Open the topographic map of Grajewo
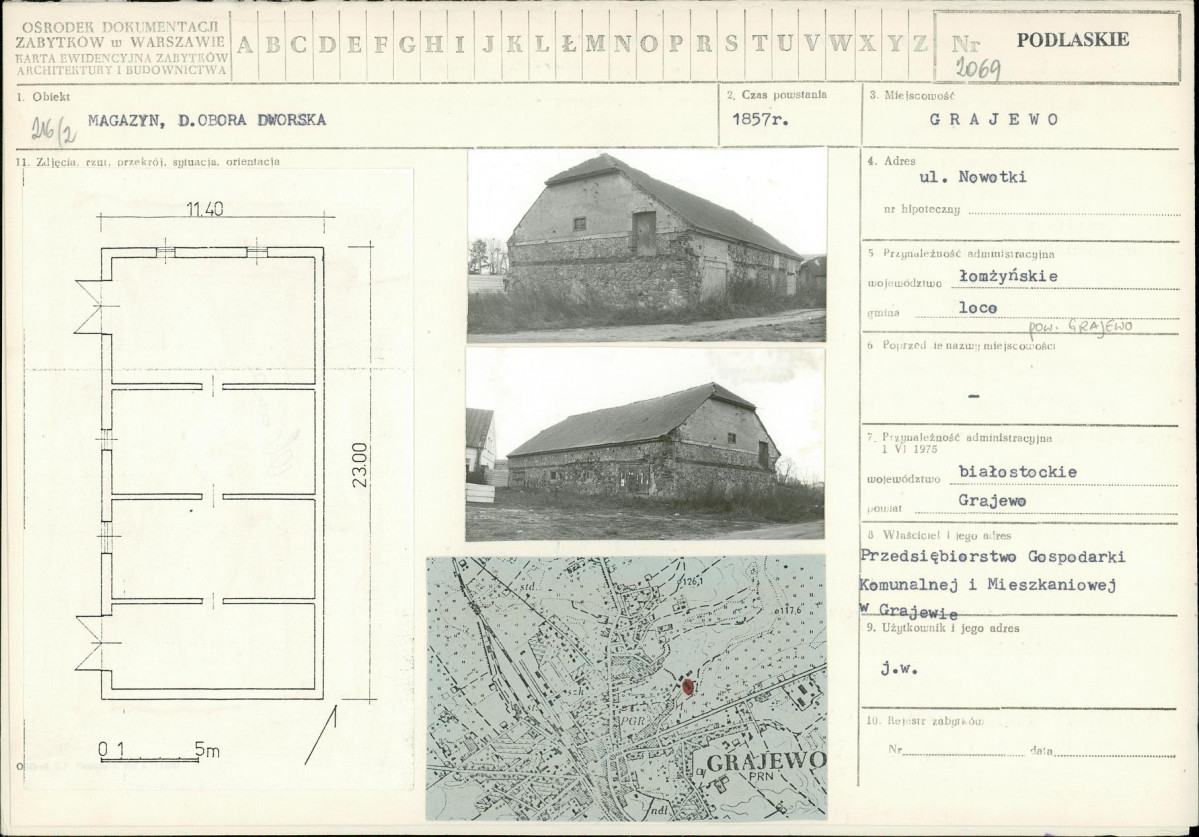The image size is (1199, 837). [626, 688]
